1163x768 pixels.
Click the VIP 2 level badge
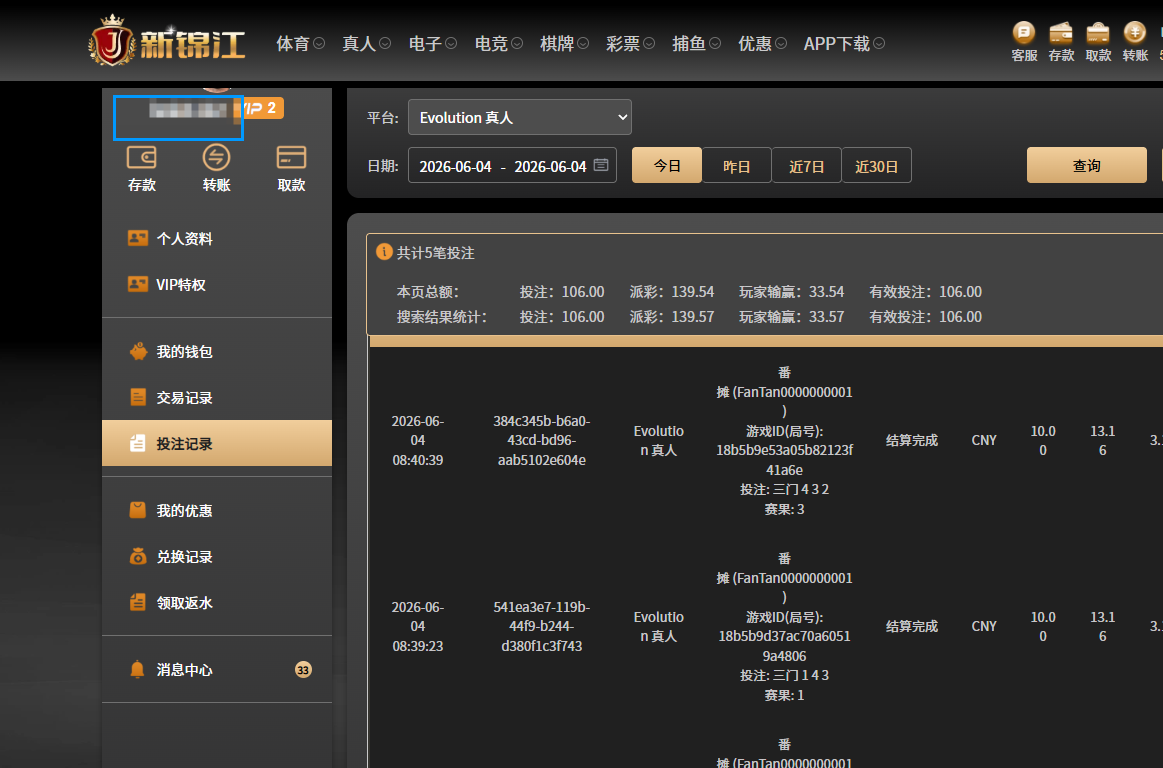pyautogui.click(x=259, y=108)
